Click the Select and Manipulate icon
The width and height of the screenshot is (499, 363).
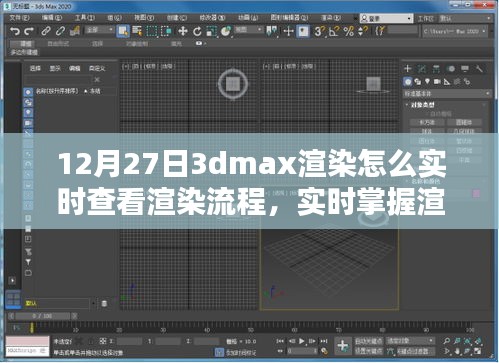pos(288,31)
